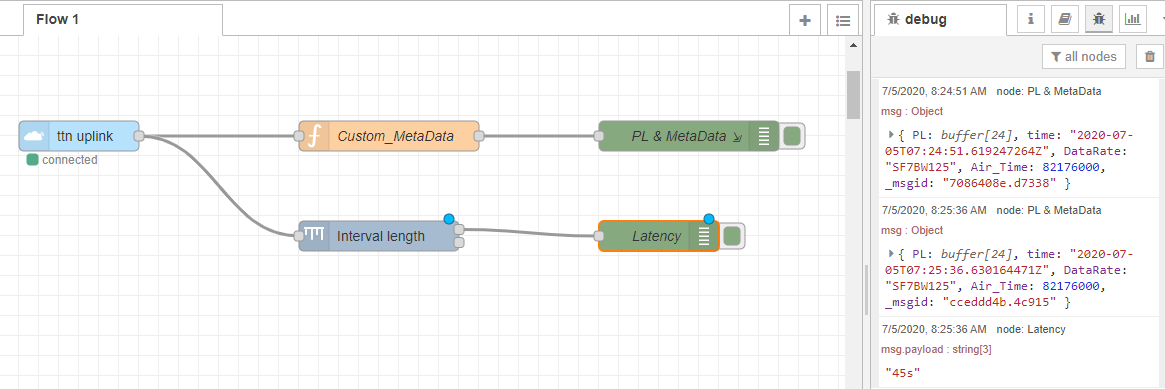The height and width of the screenshot is (389, 1165).
Task: Toggle the Latency debug node output button
Action: click(732, 236)
